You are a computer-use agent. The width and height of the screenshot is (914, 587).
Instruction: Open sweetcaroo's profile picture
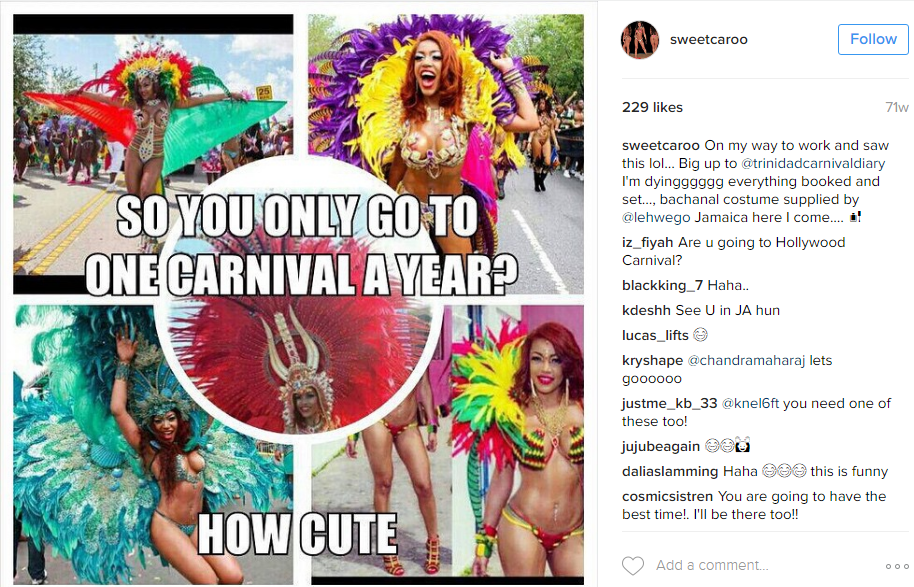pos(640,40)
